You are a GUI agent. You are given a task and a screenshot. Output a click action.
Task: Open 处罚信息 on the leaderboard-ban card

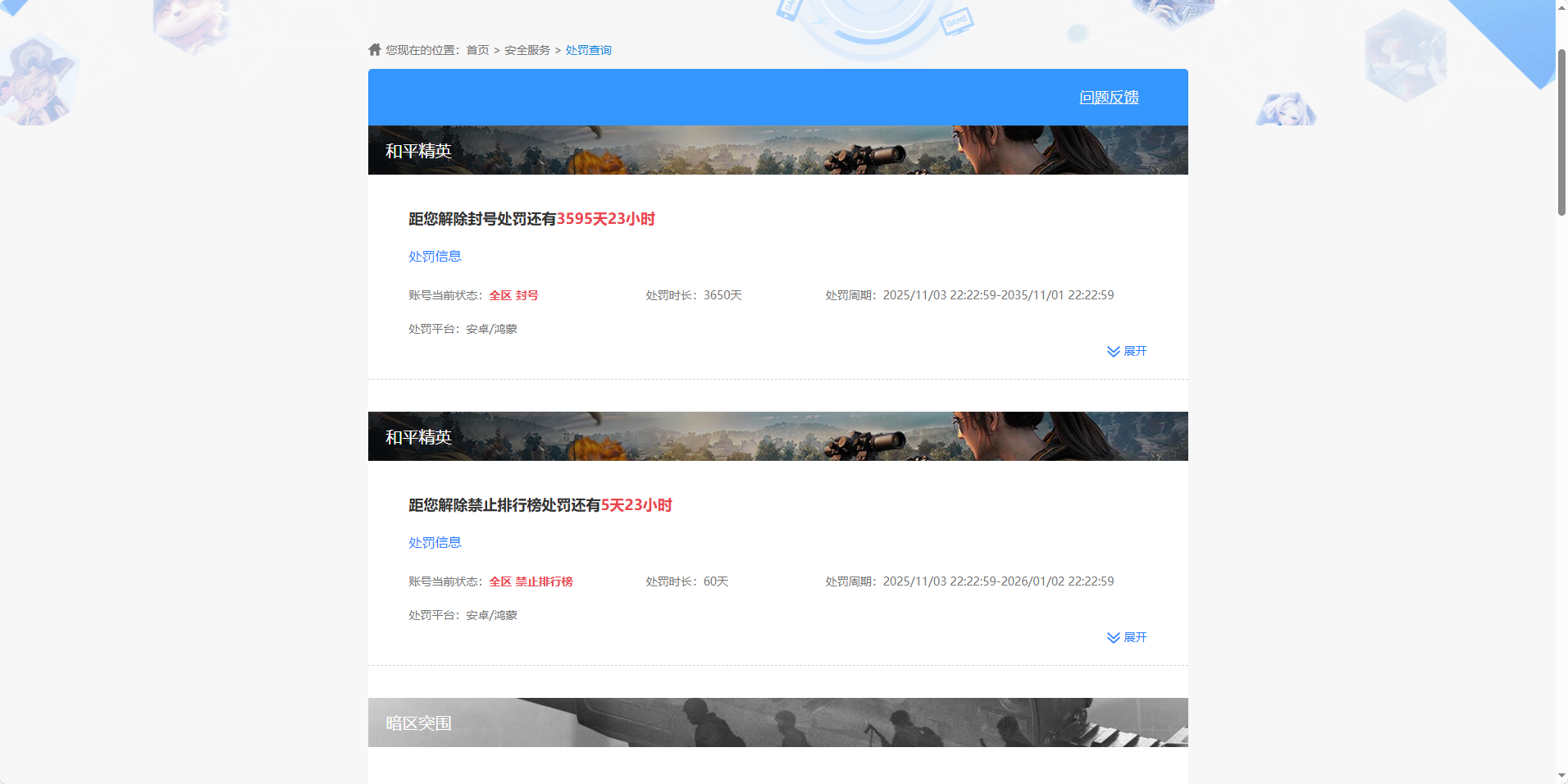pyautogui.click(x=434, y=542)
